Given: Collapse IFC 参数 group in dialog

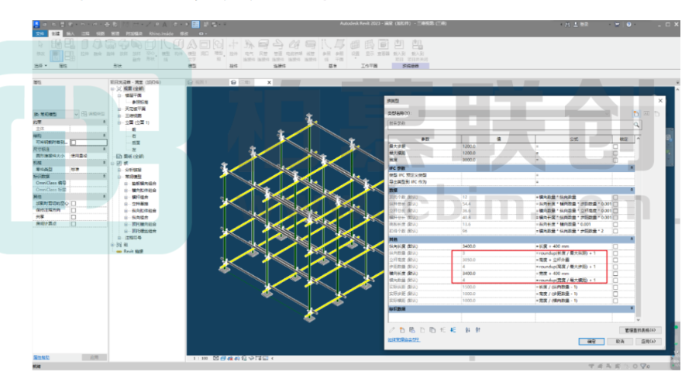Looking at the screenshot, I should [x=632, y=168].
